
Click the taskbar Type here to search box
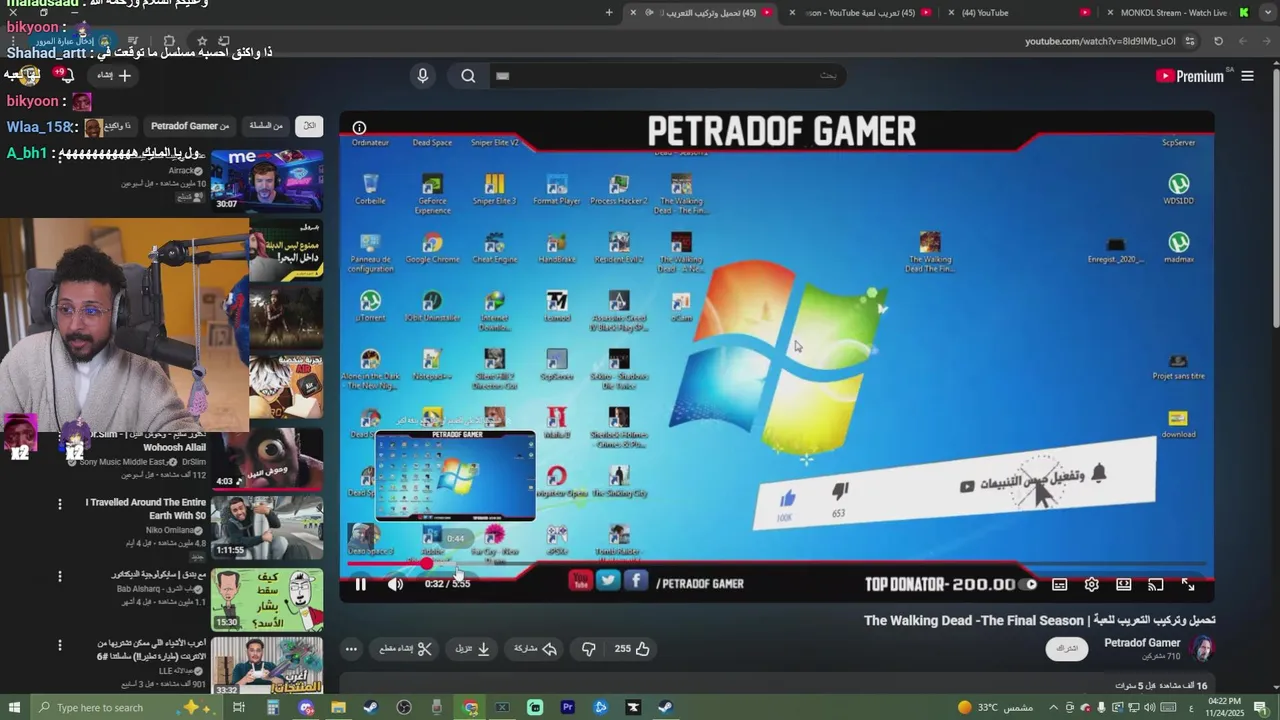pyautogui.click(x=126, y=707)
